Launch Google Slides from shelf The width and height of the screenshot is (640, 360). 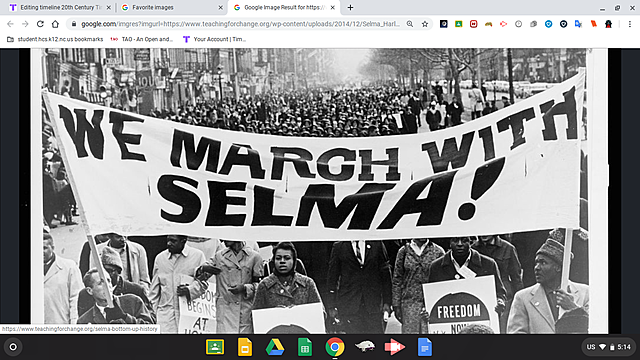(245, 347)
